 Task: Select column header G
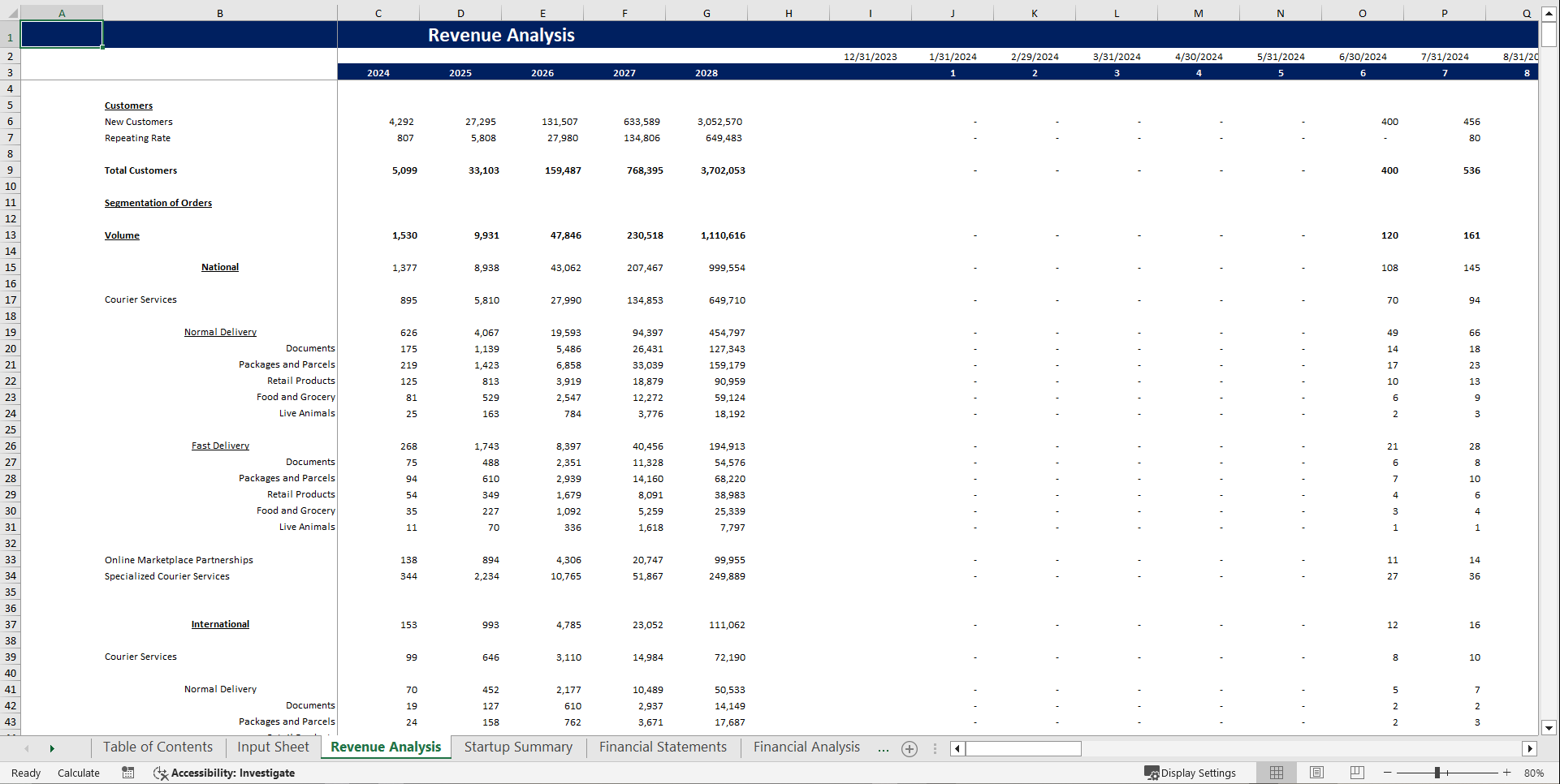pos(707,13)
